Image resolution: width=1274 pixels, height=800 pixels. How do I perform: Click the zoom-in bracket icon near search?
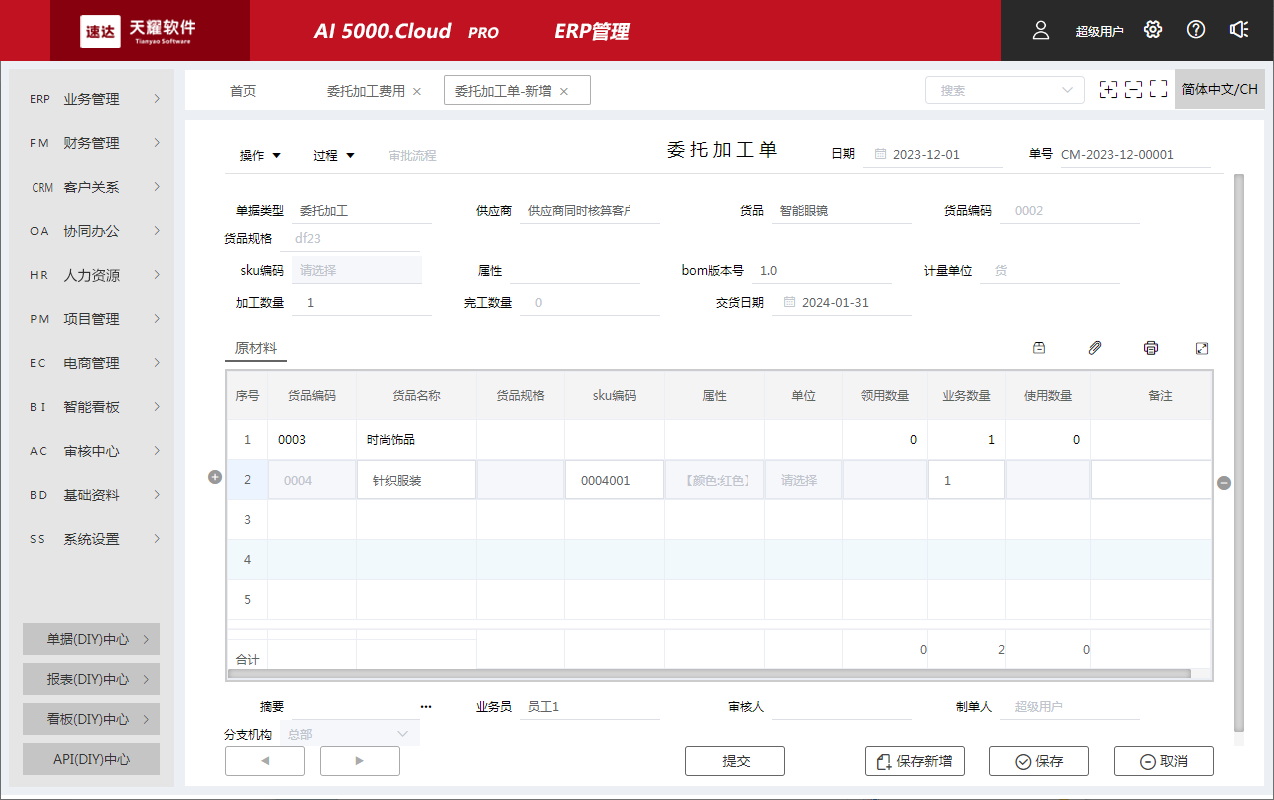coord(1108,89)
